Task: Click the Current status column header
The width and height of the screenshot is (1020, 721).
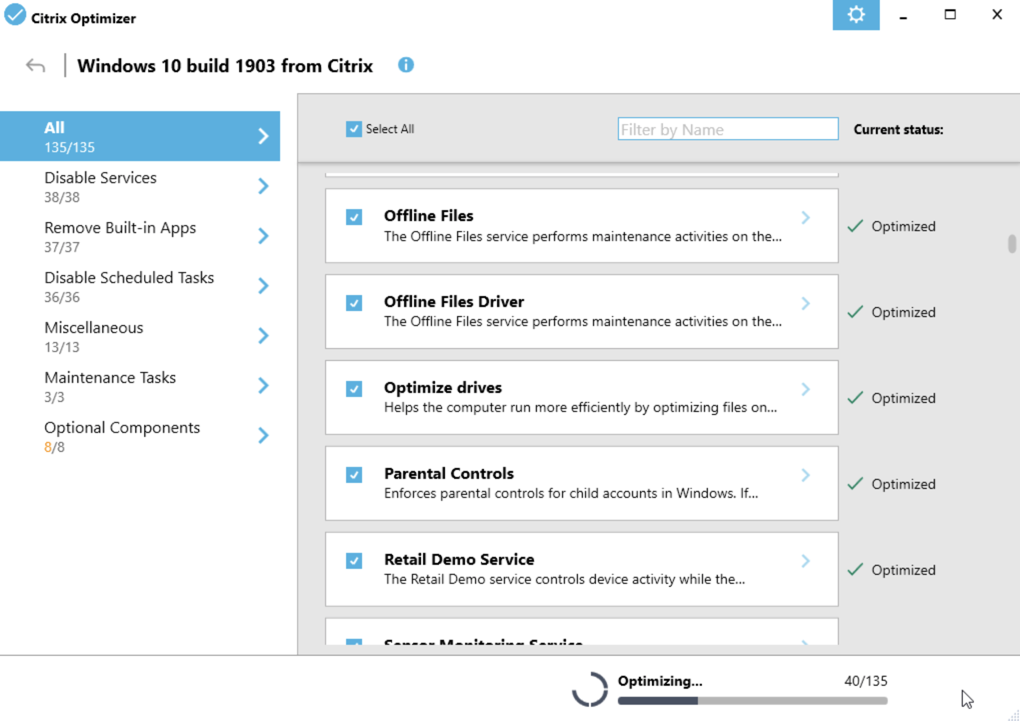Action: coord(898,129)
